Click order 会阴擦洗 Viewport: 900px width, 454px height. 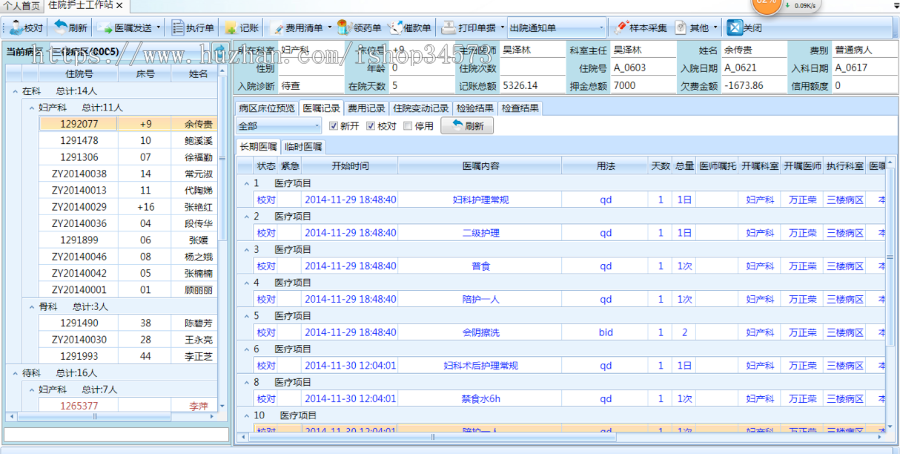click(480, 332)
